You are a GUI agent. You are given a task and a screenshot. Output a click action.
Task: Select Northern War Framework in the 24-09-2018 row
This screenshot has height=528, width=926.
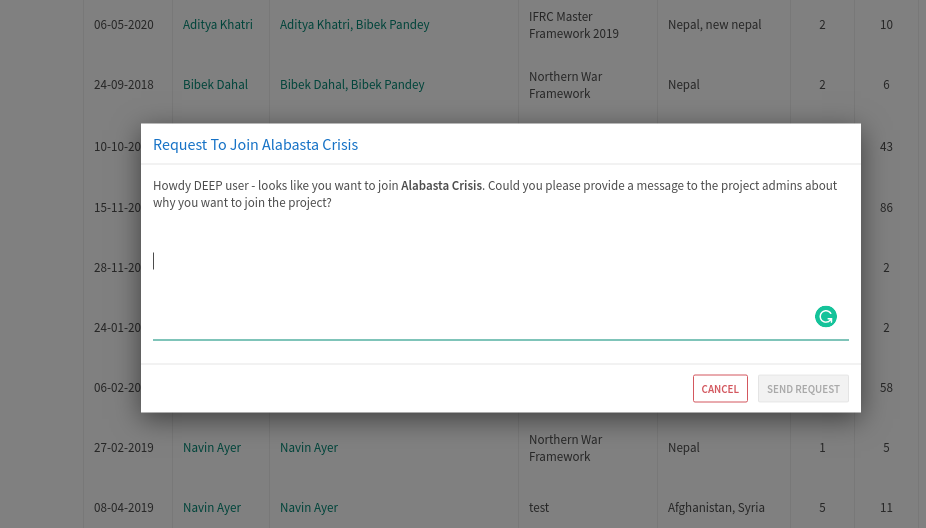565,85
